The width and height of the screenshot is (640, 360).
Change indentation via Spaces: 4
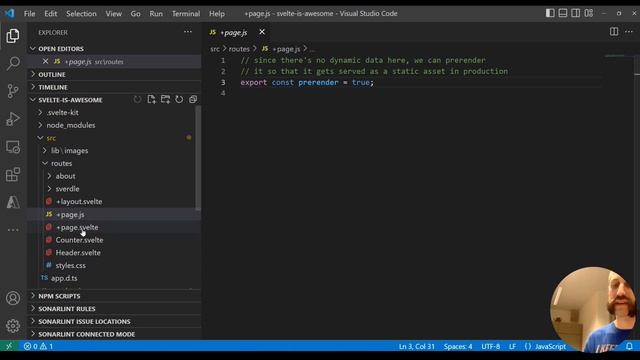[458, 347]
